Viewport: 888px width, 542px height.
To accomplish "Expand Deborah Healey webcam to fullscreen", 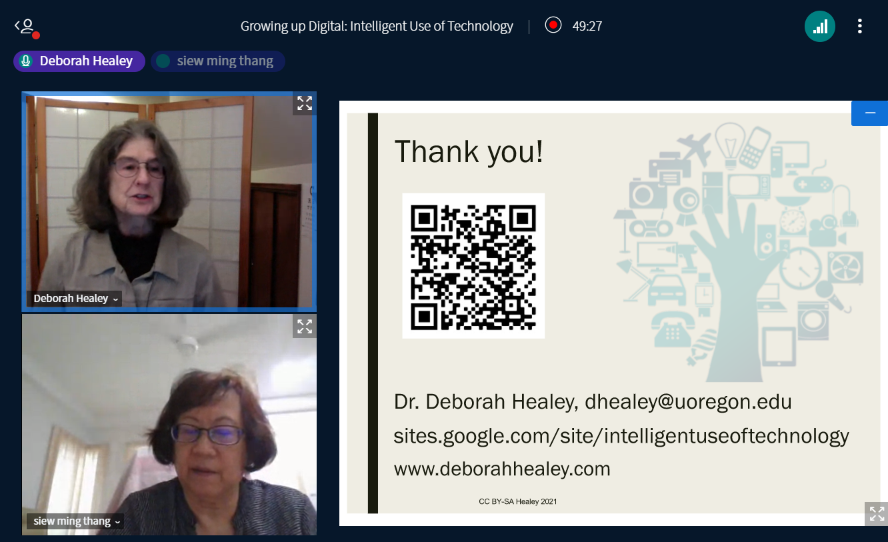I will (305, 103).
